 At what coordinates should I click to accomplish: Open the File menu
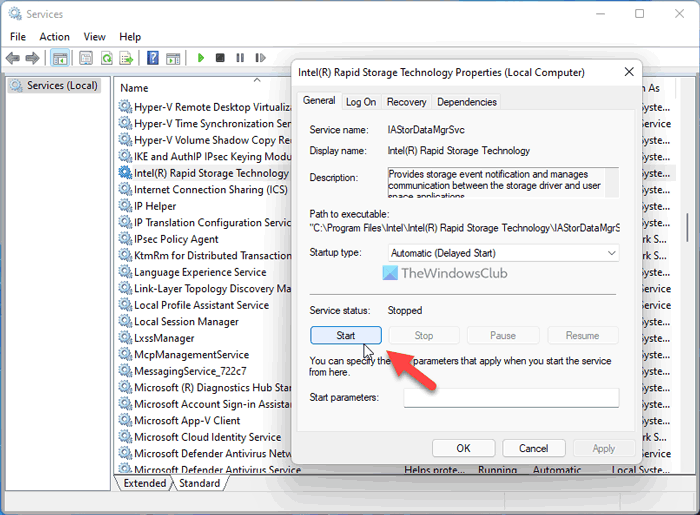tap(18, 37)
